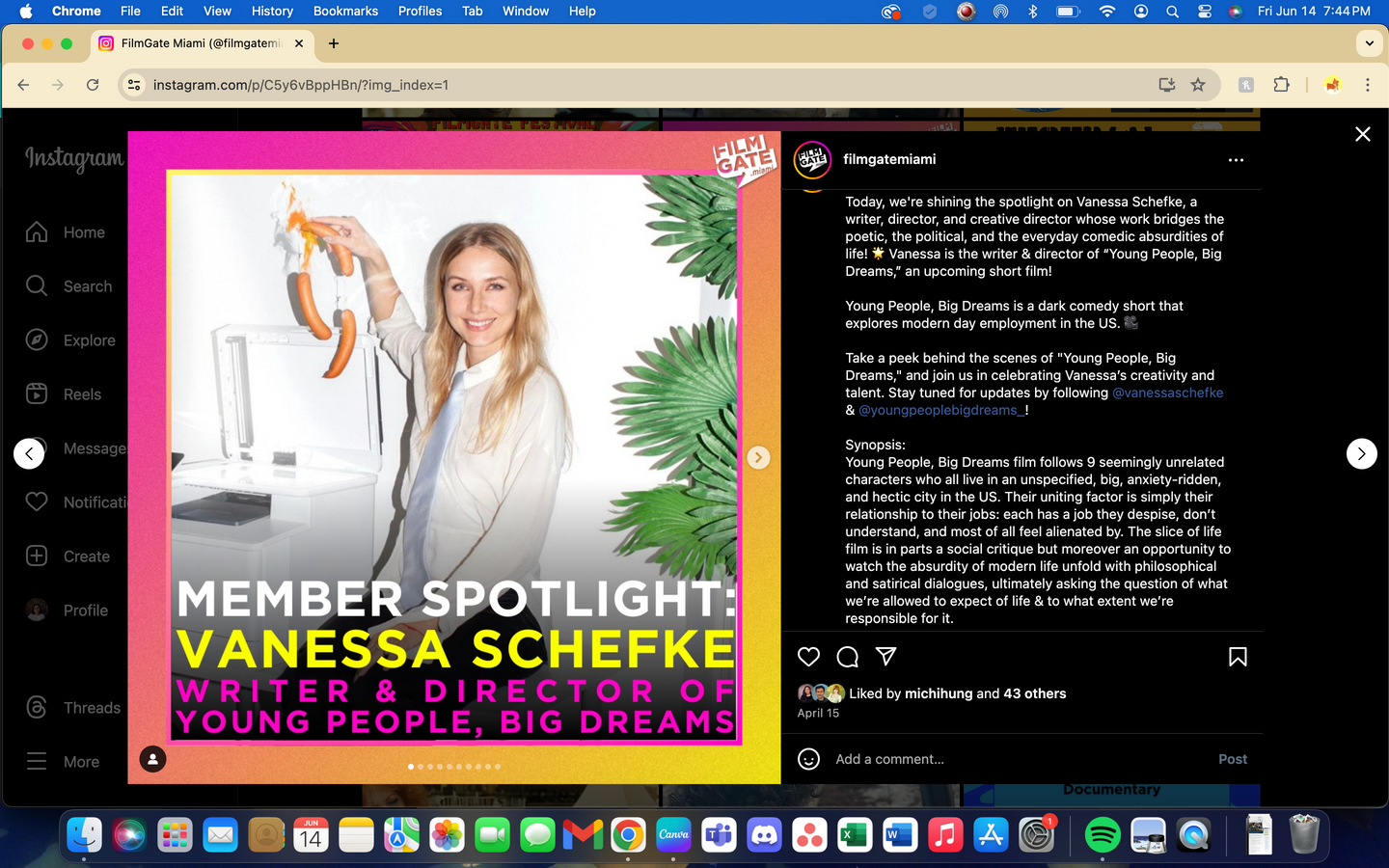Click the Post comment button
The image size is (1389, 868).
point(1232,759)
